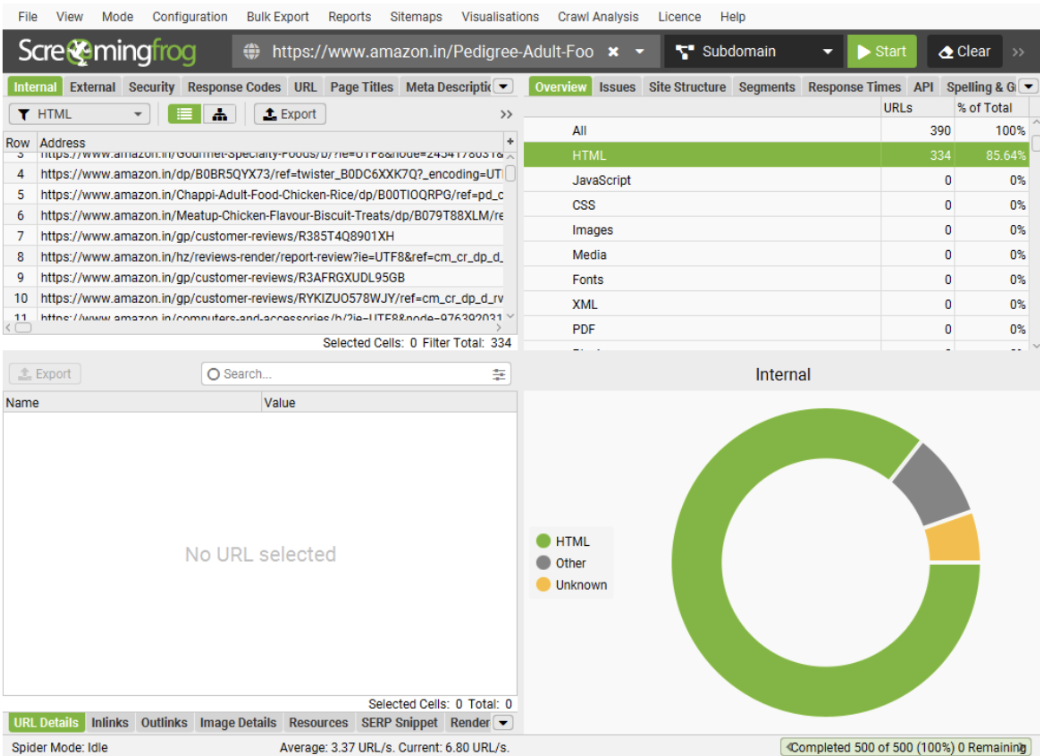The width and height of the screenshot is (1040, 756).
Task: Switch to the Inlinks tab
Action: coord(109,723)
